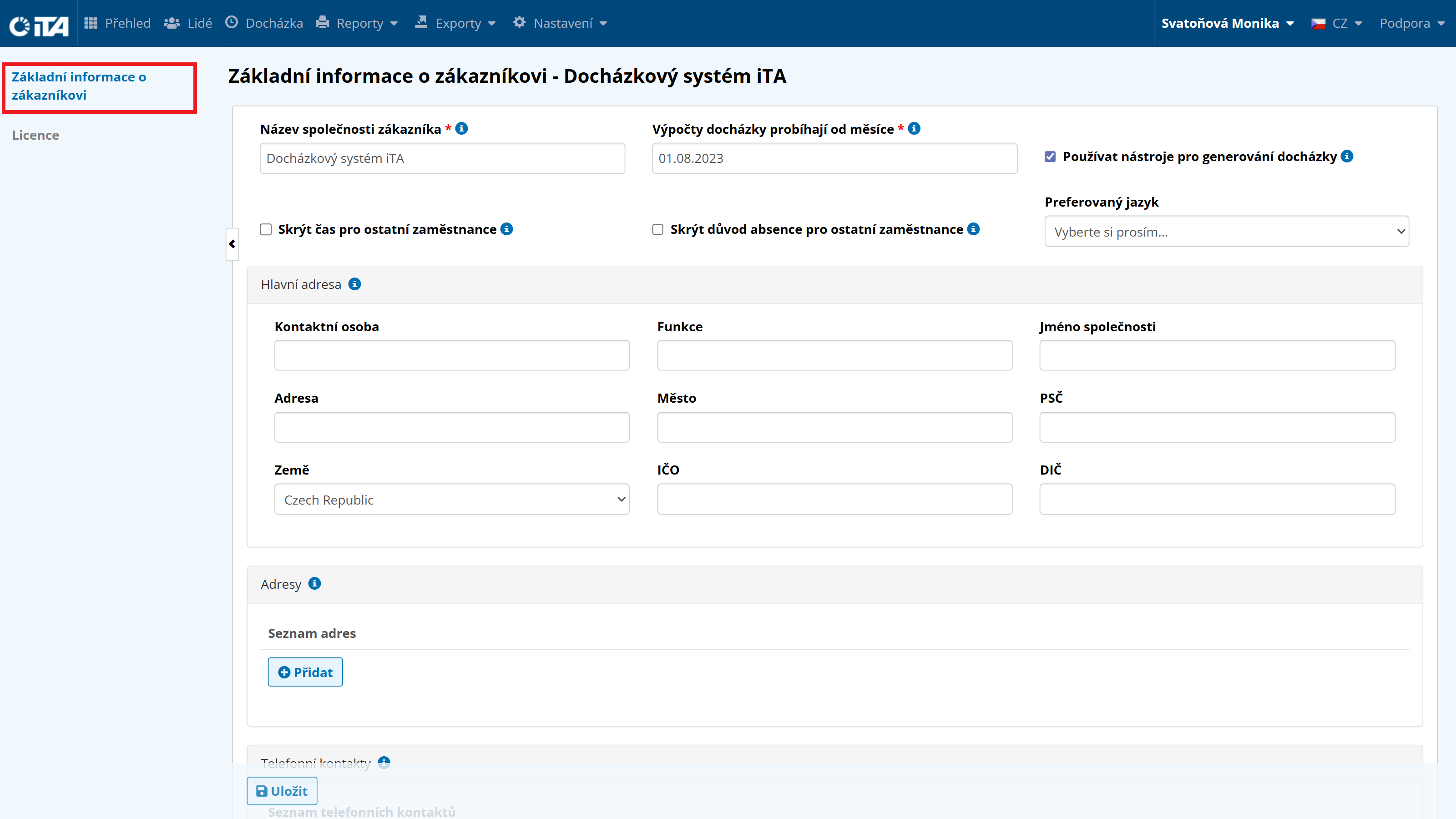This screenshot has width=1456, height=819.
Task: Click the Adresa input field
Action: 452,427
